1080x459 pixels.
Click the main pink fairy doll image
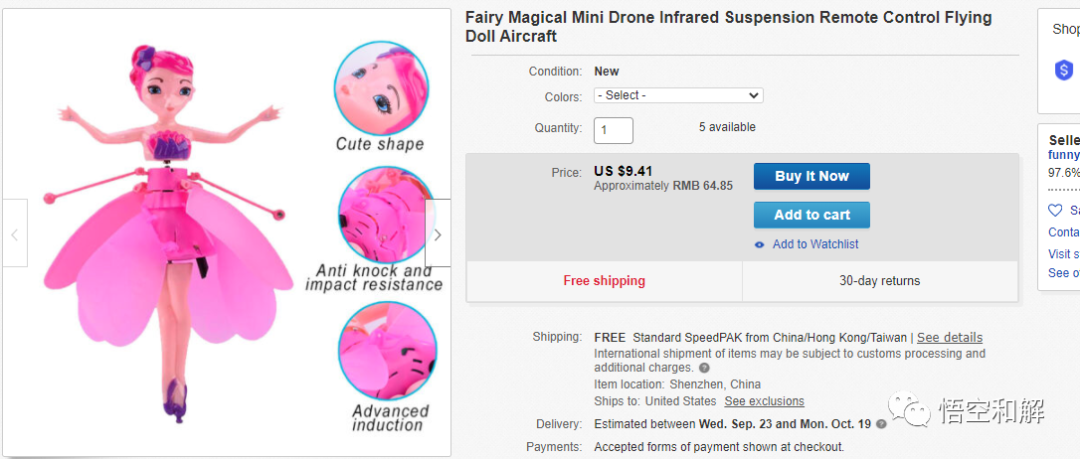coord(167,230)
